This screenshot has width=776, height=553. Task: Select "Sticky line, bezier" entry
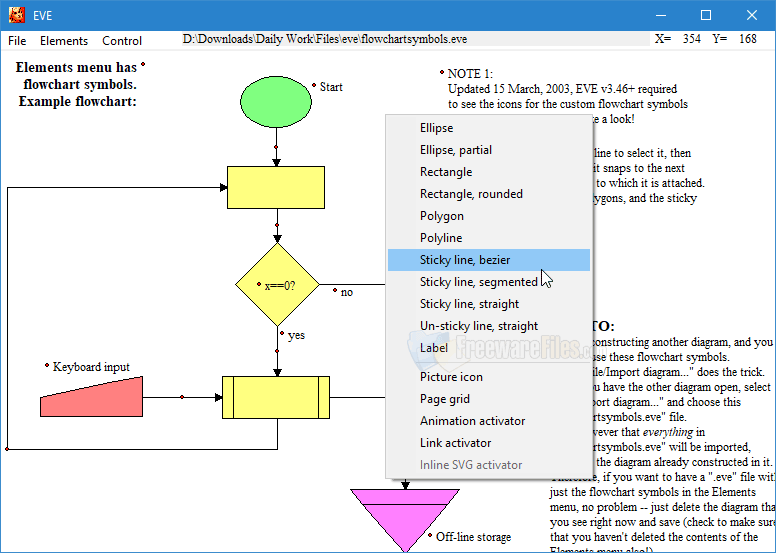point(488,260)
